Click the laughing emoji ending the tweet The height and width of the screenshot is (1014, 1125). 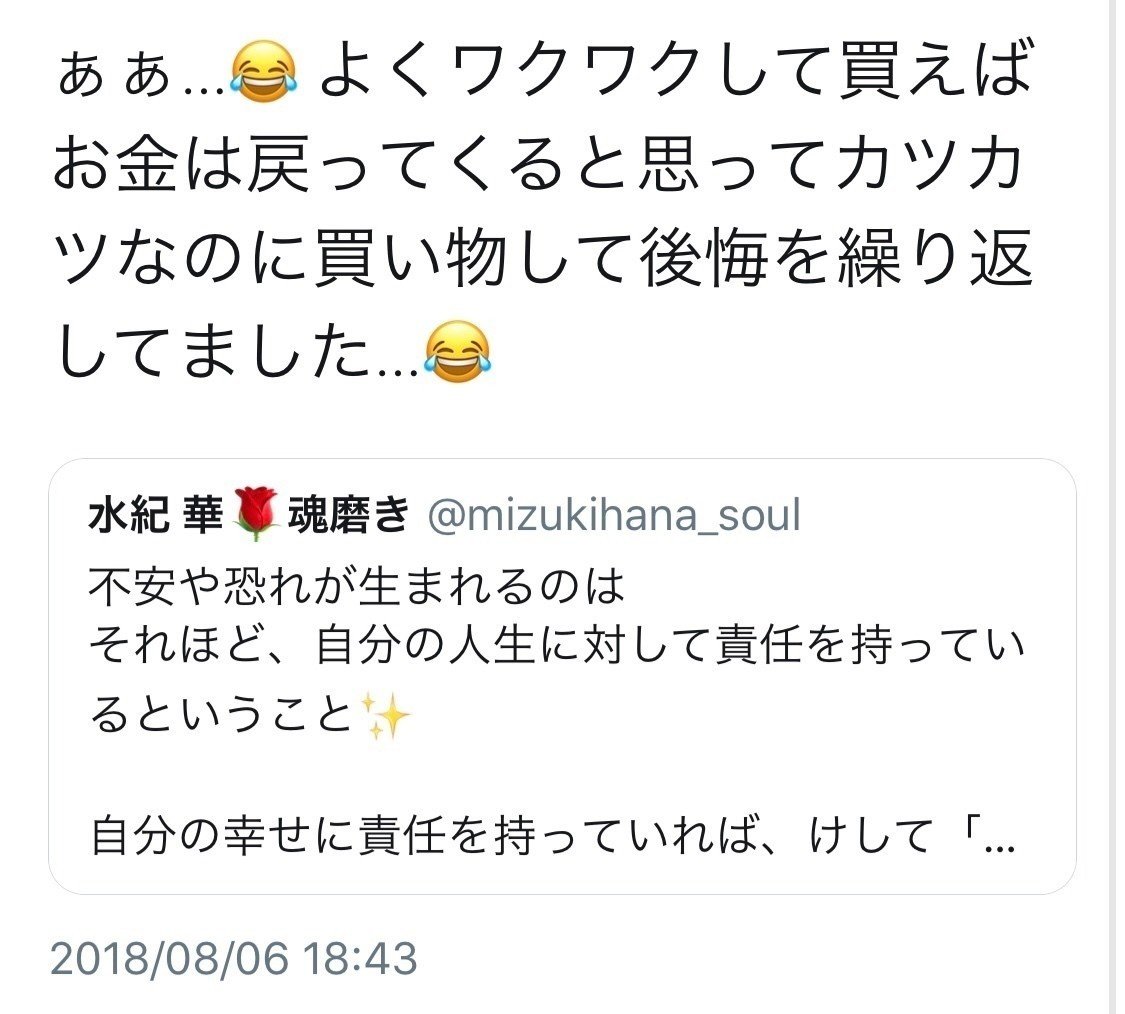tap(457, 351)
